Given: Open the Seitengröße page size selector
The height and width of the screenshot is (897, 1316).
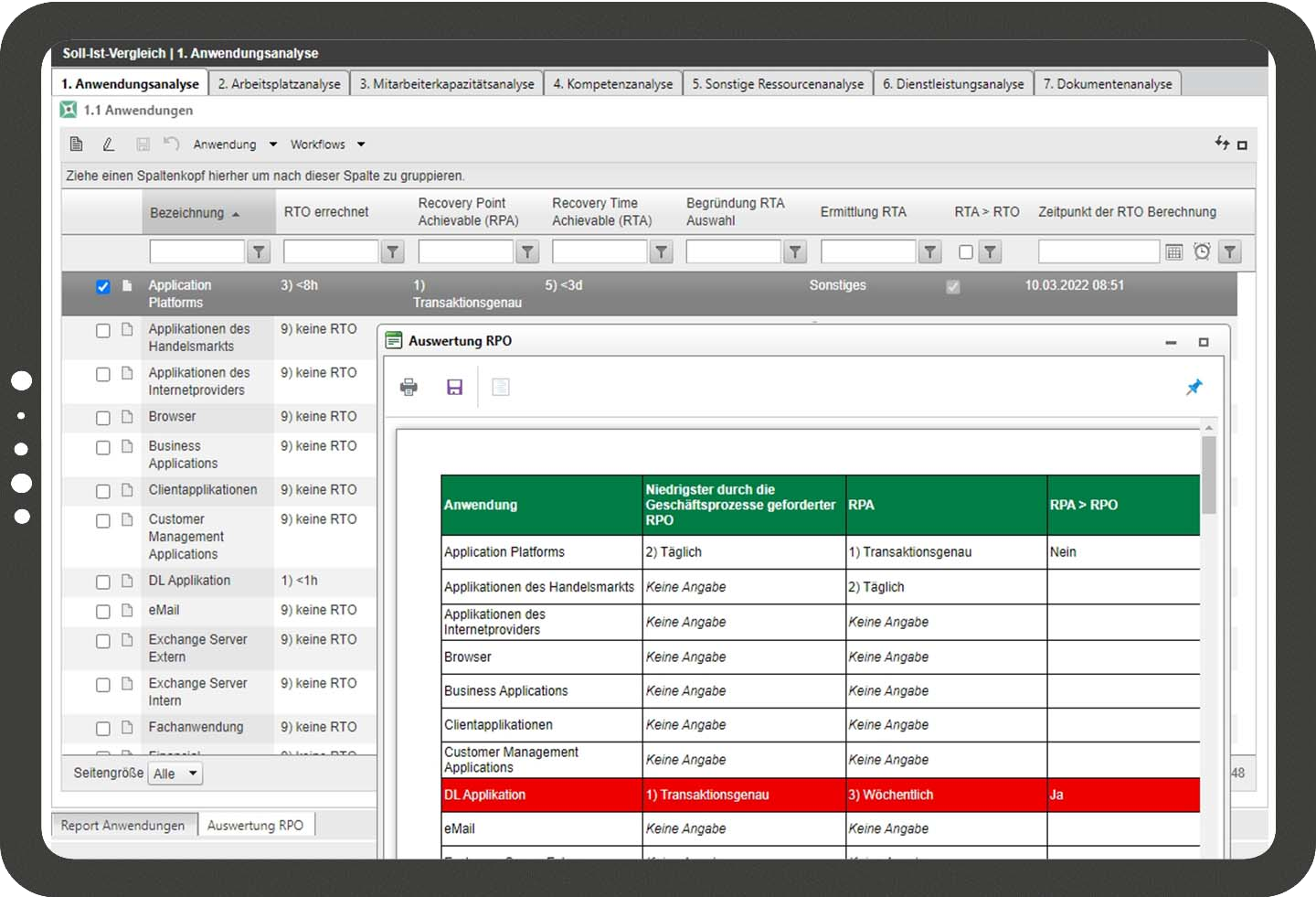Looking at the screenshot, I should tap(175, 773).
